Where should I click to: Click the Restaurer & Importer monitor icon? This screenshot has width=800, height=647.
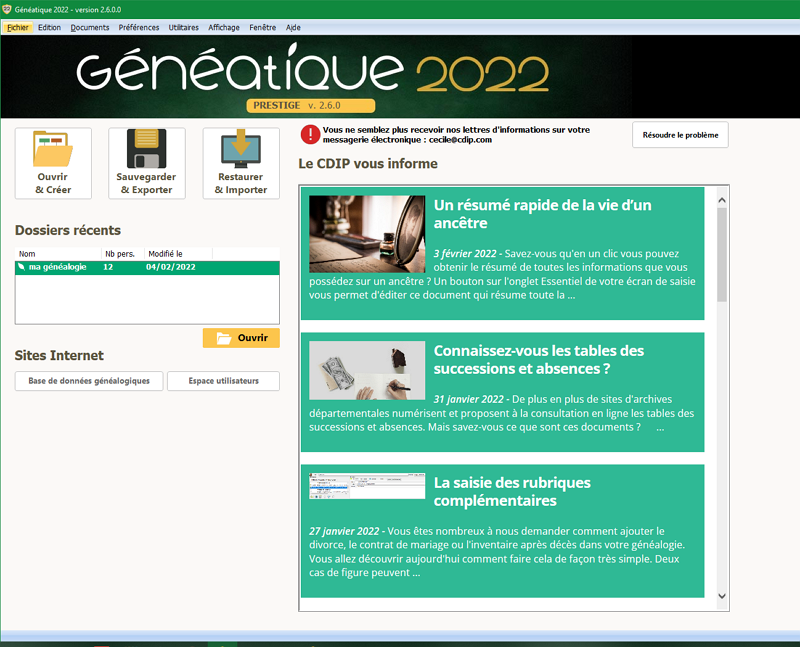(241, 148)
